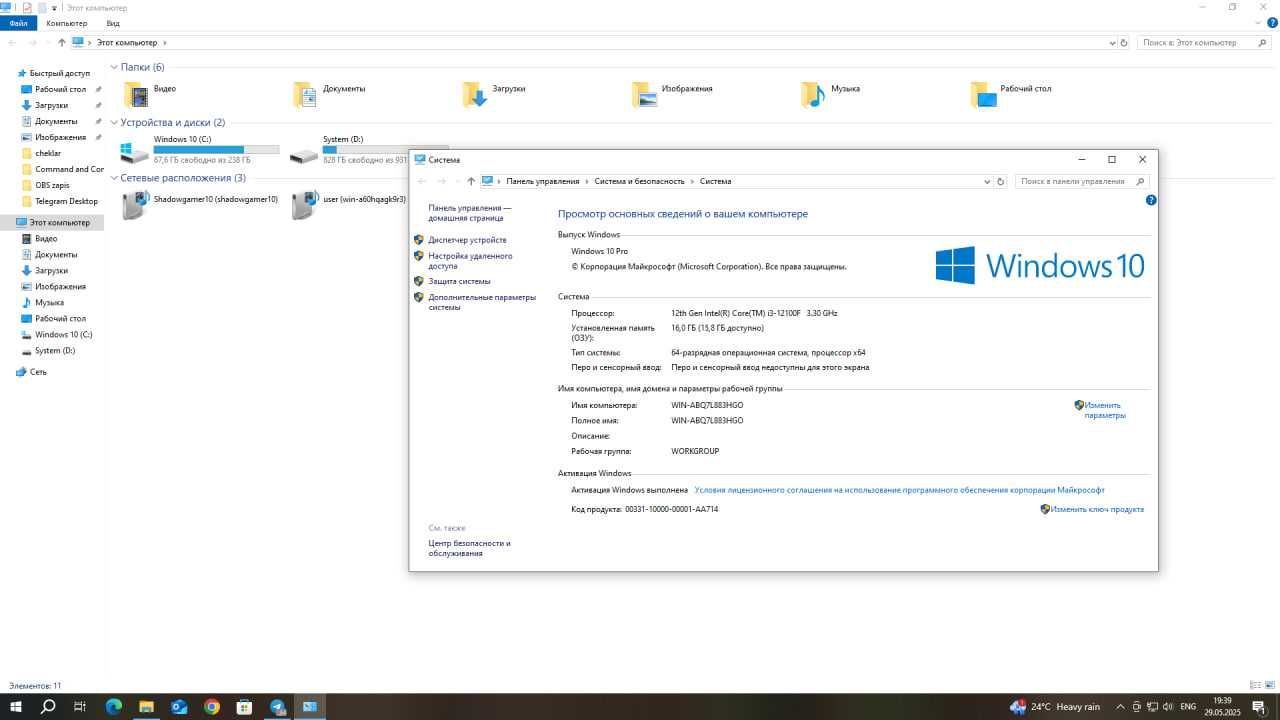This screenshot has height=720, width=1280.
Task: Refresh the Система window address bar
Action: point(1001,181)
